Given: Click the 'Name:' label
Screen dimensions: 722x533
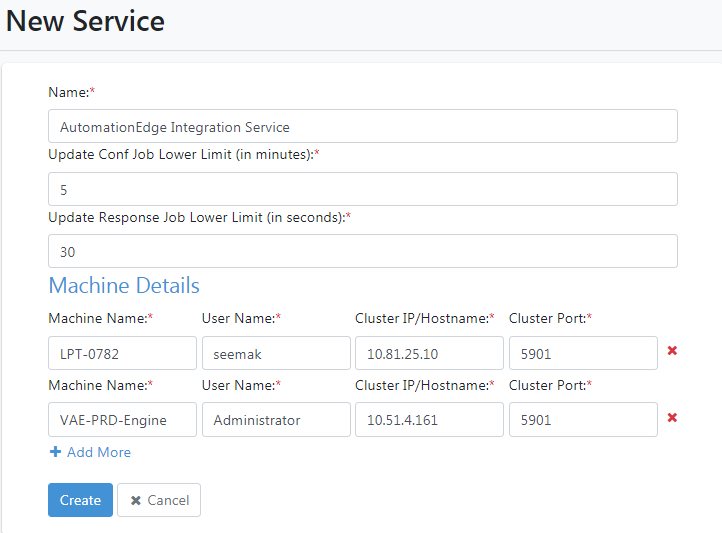Looking at the screenshot, I should pyautogui.click(x=71, y=92).
